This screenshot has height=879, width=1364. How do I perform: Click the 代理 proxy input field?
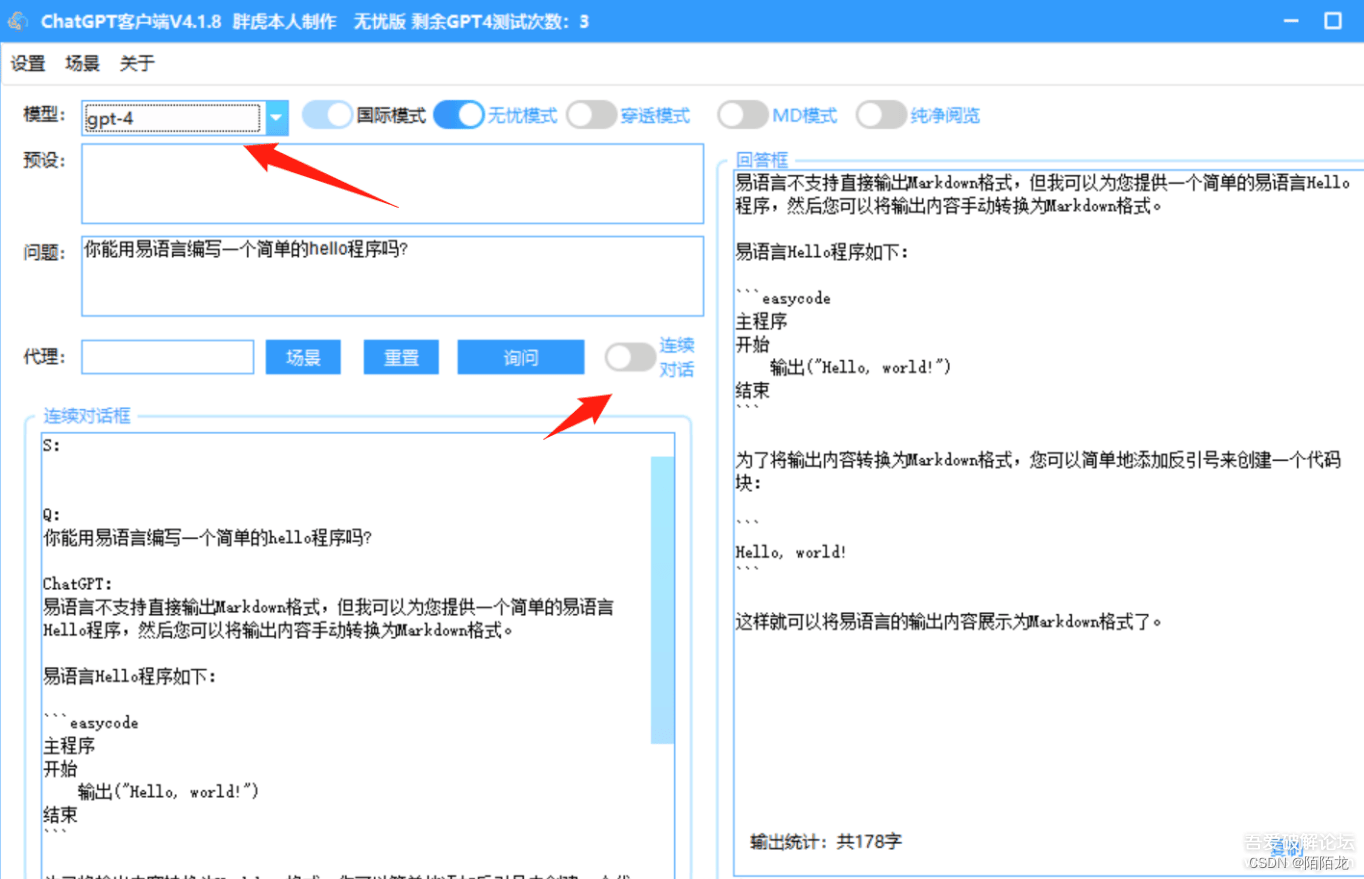168,357
